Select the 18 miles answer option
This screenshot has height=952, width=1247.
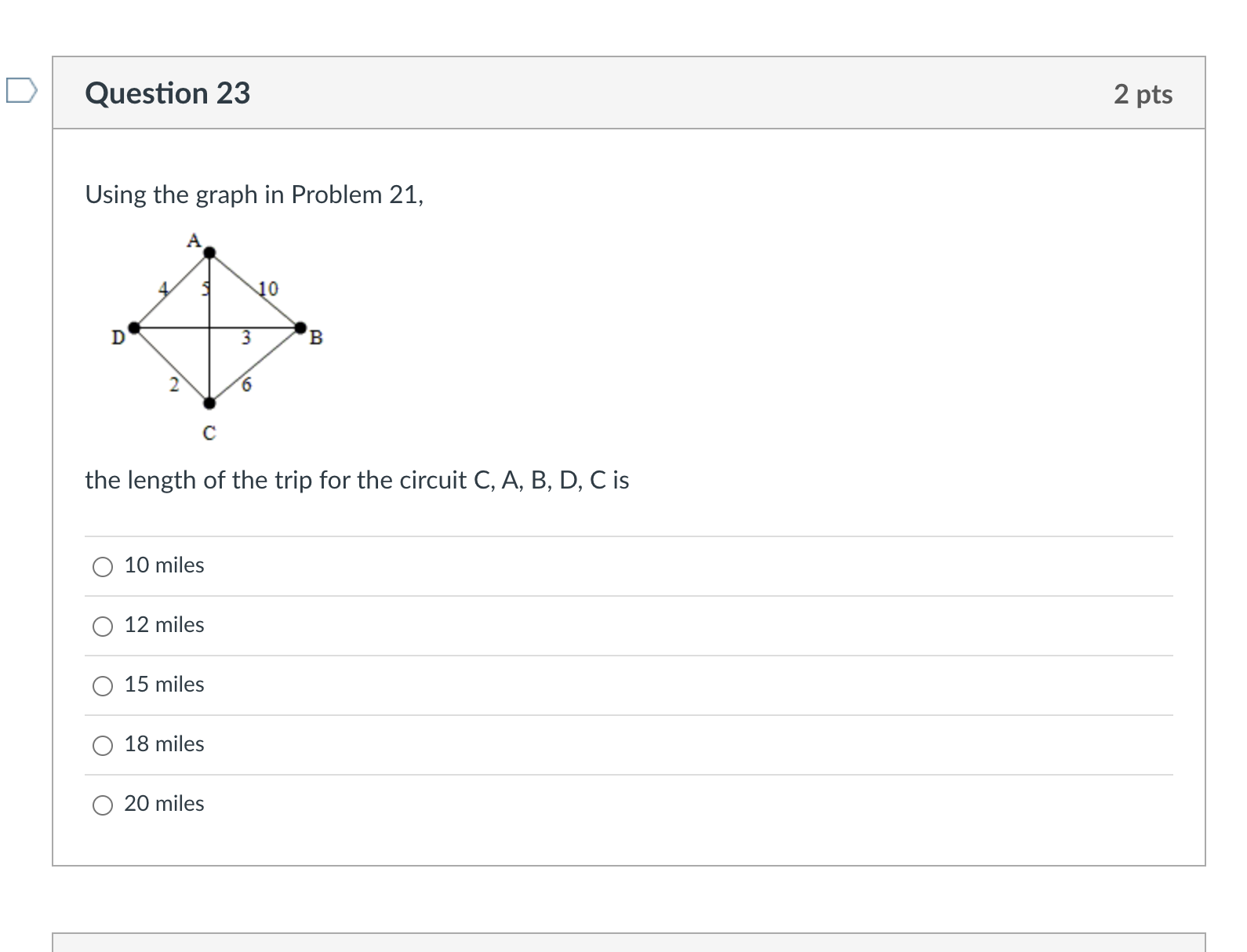[x=102, y=744]
